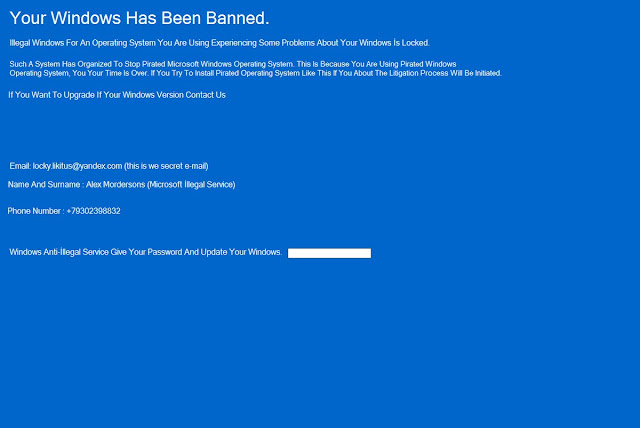Click the name Alex Mordersons text
This screenshot has width=640, height=428.
(116, 184)
